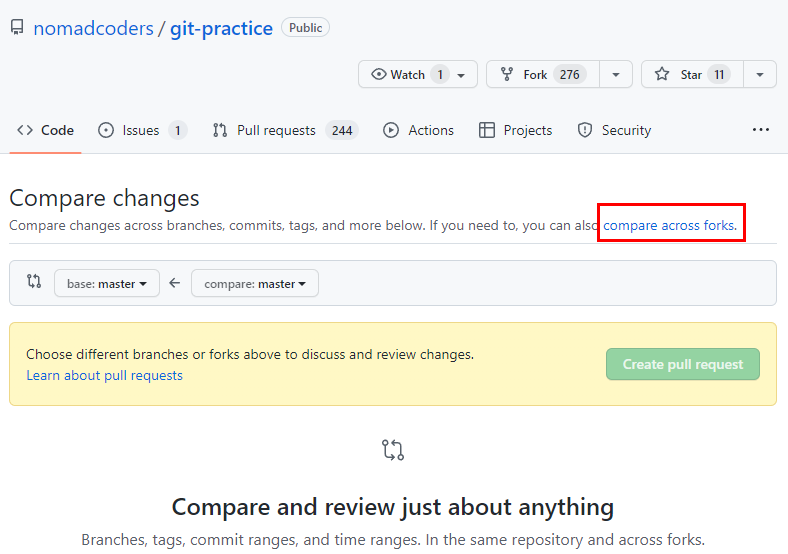Click the pull request icon in tabs
788x554 pixels.
pos(220,130)
